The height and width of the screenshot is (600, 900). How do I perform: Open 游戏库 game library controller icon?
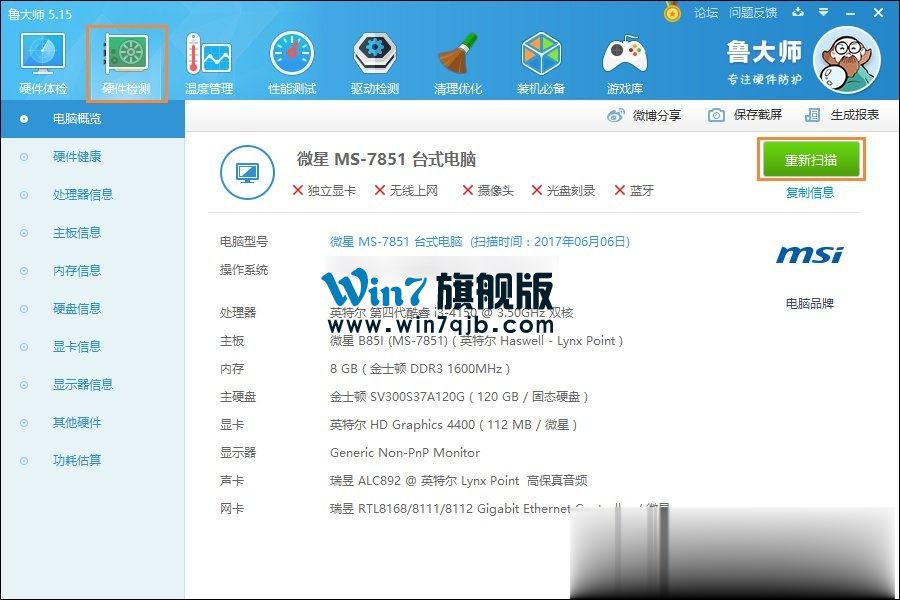[x=624, y=64]
